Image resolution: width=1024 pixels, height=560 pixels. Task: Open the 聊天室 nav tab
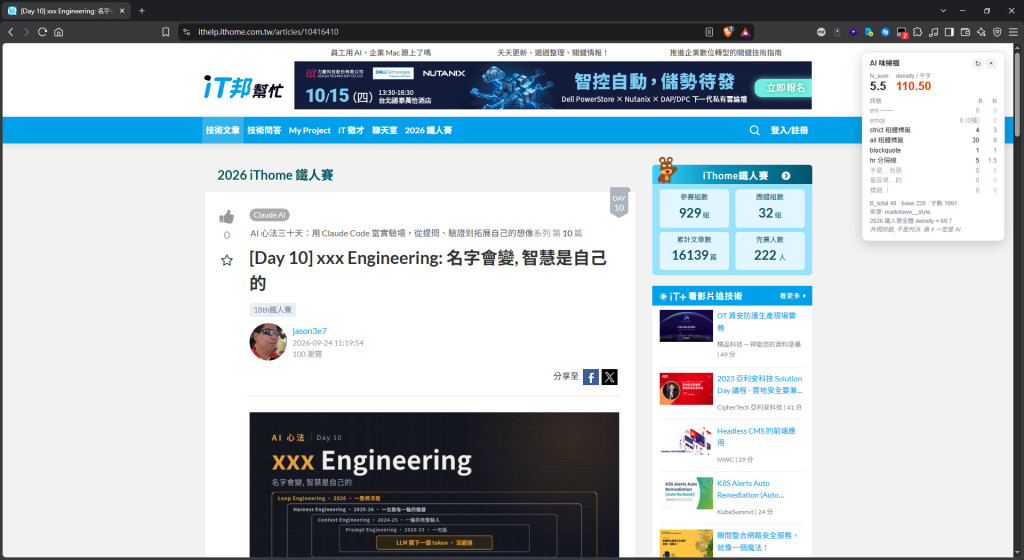tap(385, 131)
